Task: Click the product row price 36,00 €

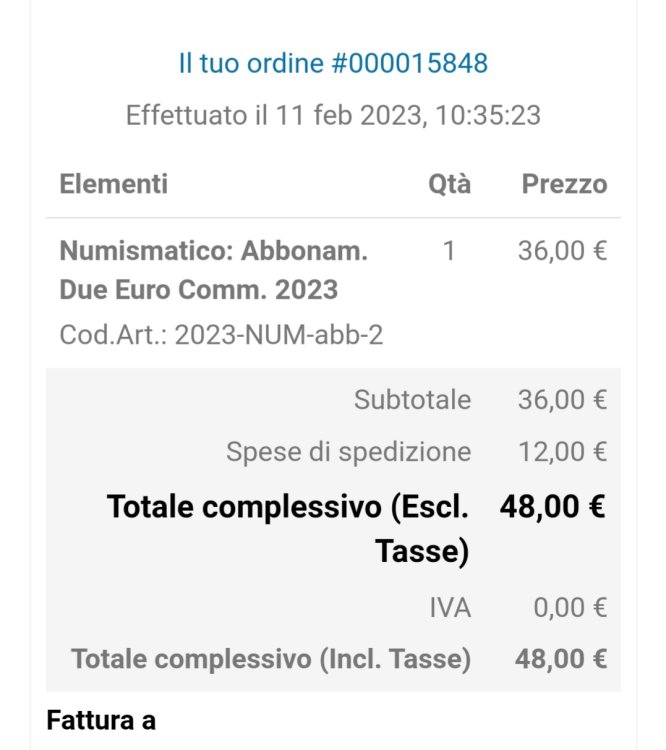Action: (562, 251)
